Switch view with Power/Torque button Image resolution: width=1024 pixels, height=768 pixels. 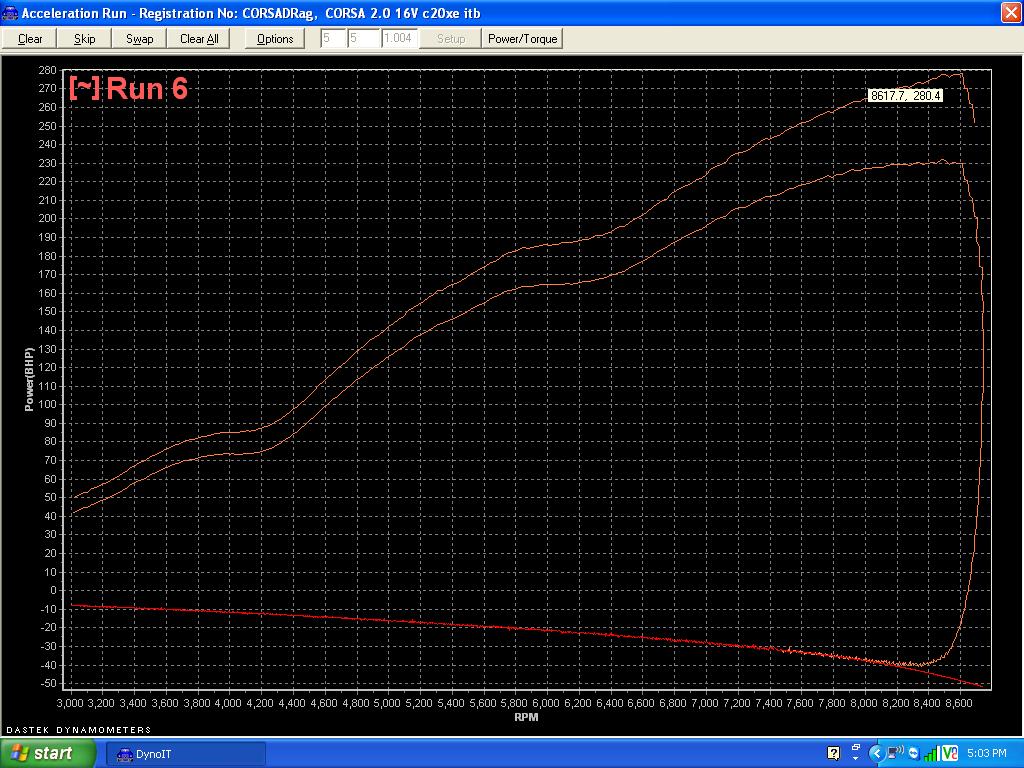(522, 39)
